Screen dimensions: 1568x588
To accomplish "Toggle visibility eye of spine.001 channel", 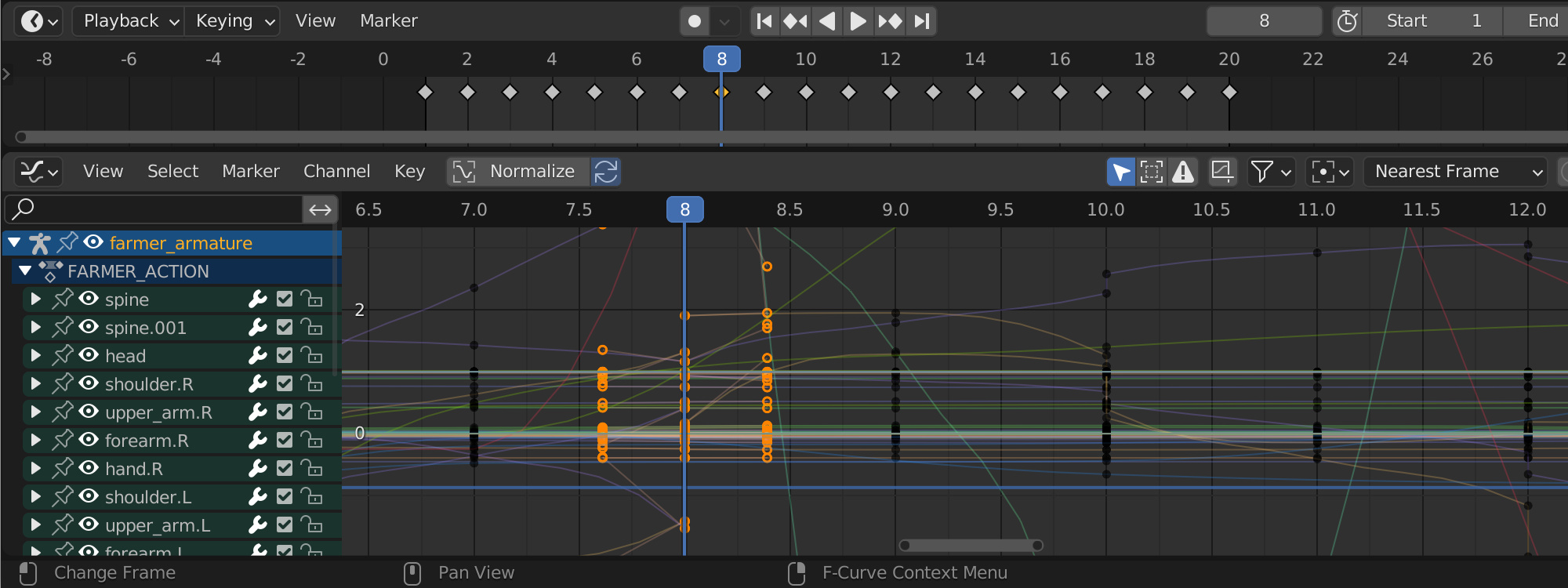I will click(x=89, y=327).
